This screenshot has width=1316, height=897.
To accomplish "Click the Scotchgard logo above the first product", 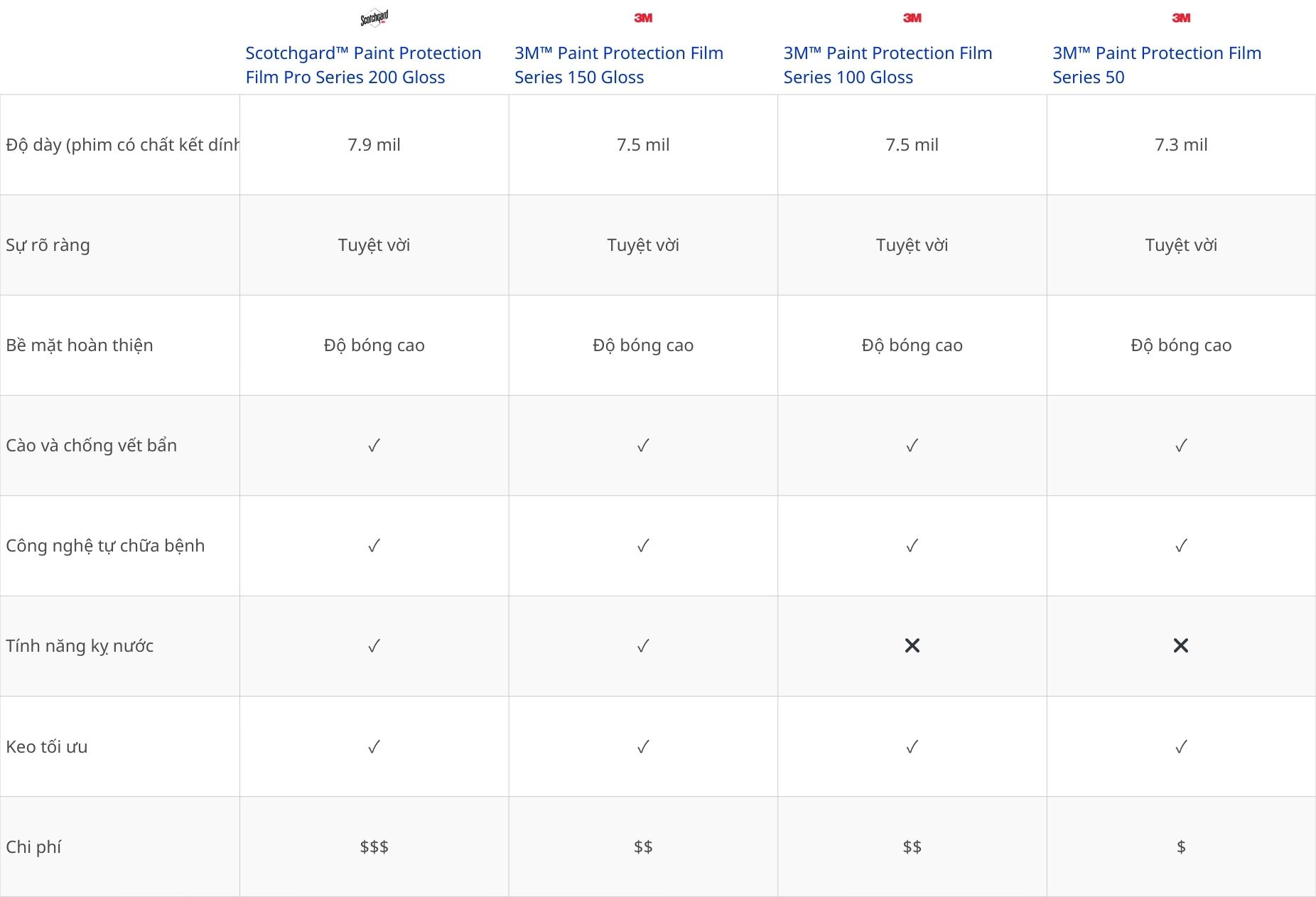I will (x=374, y=18).
